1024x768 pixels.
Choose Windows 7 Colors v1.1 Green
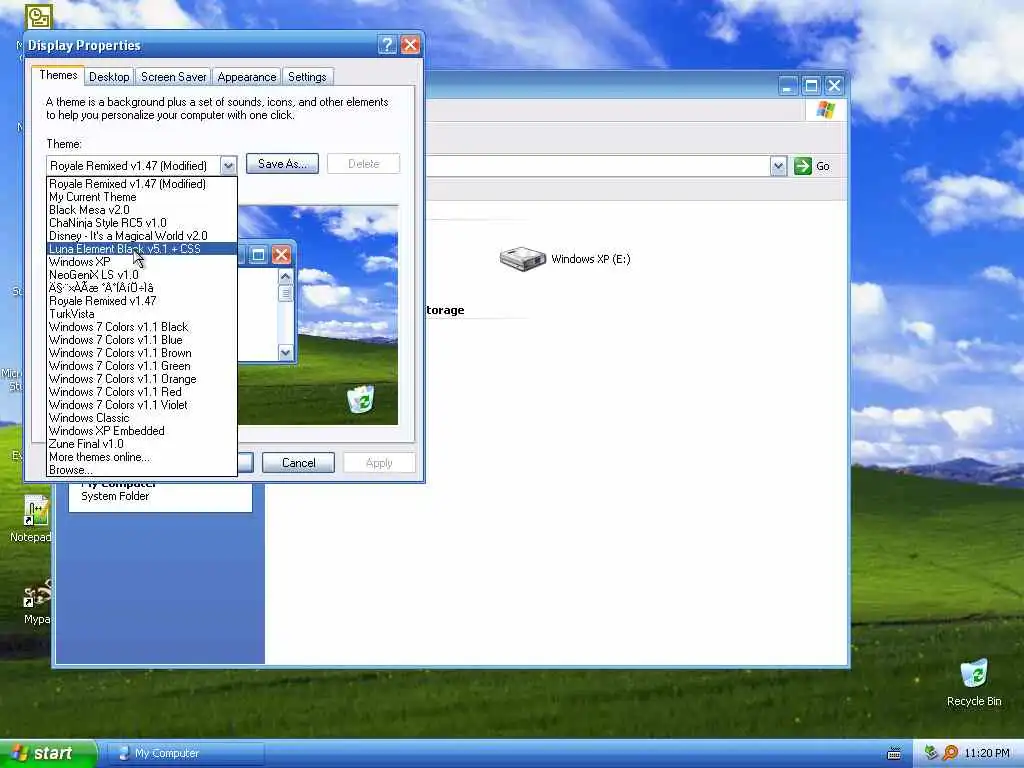tap(142, 366)
